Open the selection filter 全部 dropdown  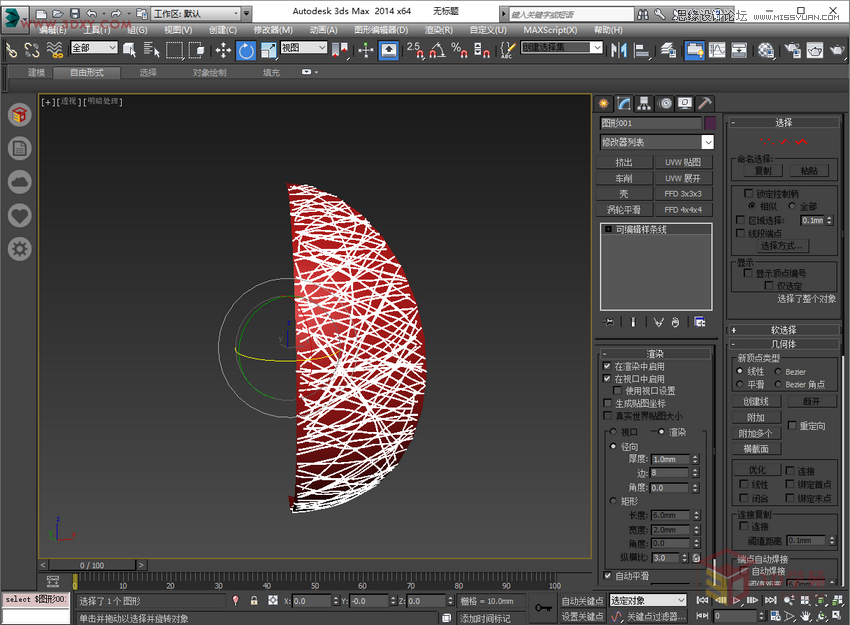pyautogui.click(x=95, y=47)
